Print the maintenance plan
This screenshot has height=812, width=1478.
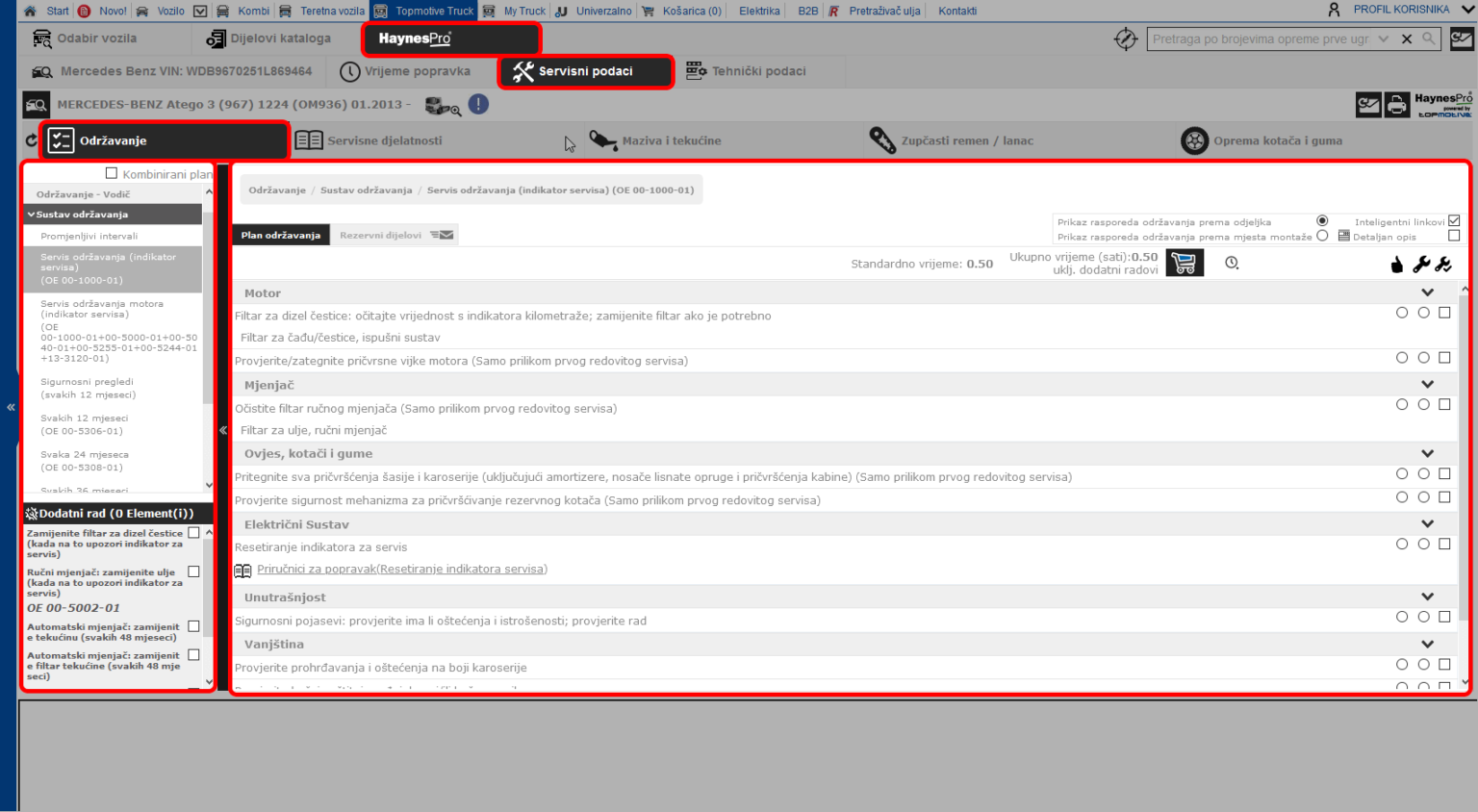[1397, 105]
